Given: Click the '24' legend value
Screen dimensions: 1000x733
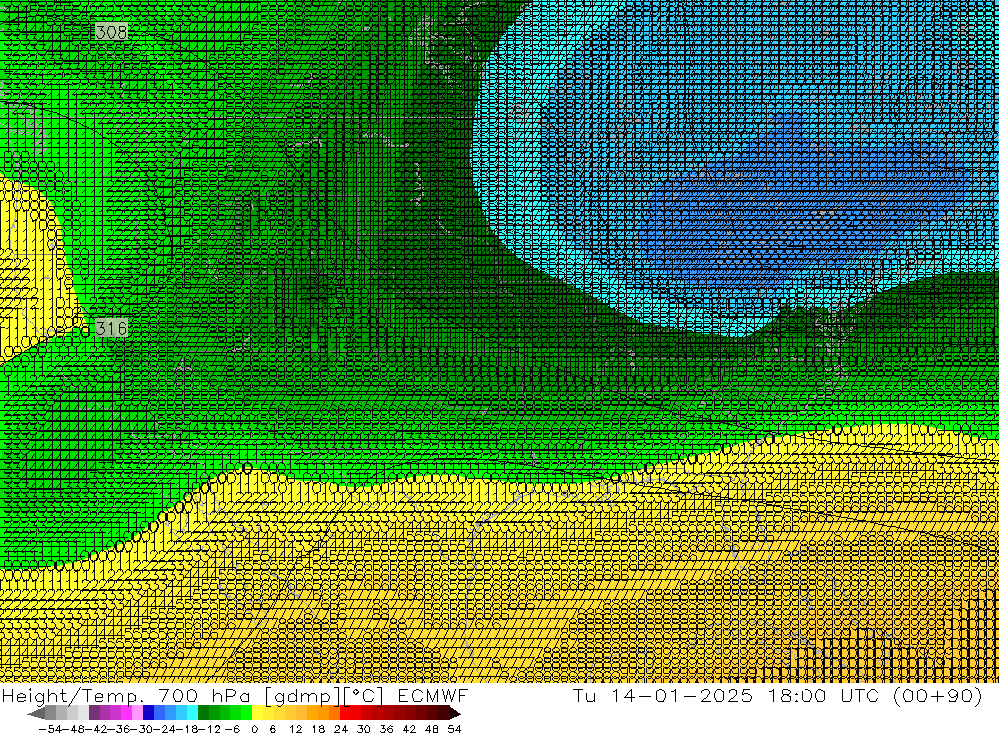Looking at the screenshot, I should tap(341, 729).
